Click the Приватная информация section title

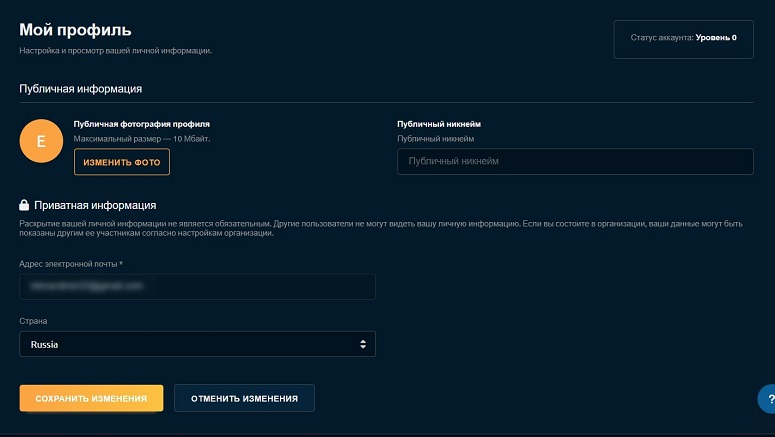click(x=95, y=205)
